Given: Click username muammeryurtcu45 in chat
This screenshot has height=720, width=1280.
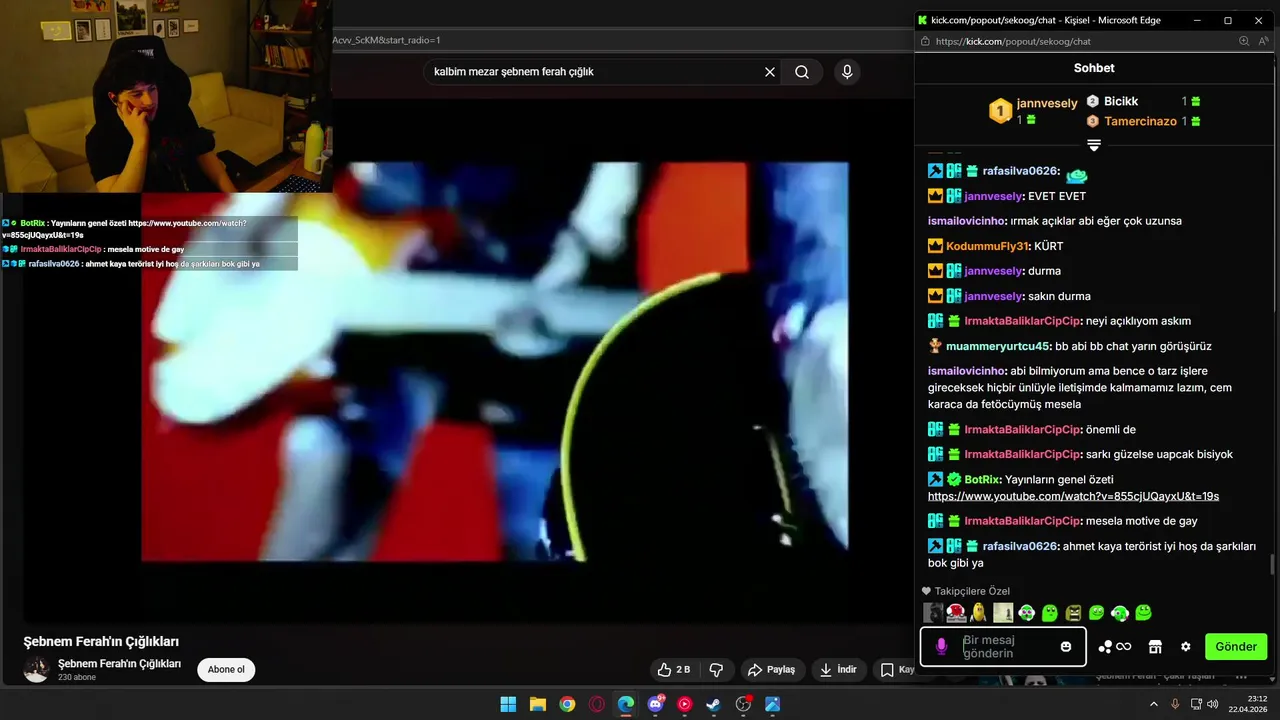Looking at the screenshot, I should coord(998,346).
